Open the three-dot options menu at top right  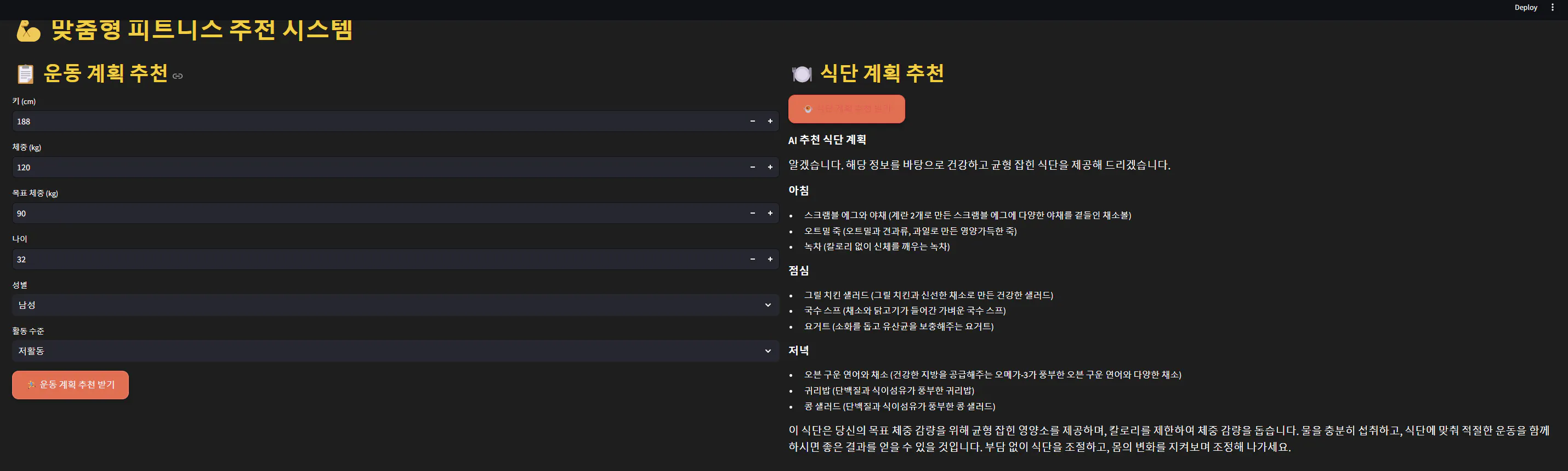coord(1553,7)
